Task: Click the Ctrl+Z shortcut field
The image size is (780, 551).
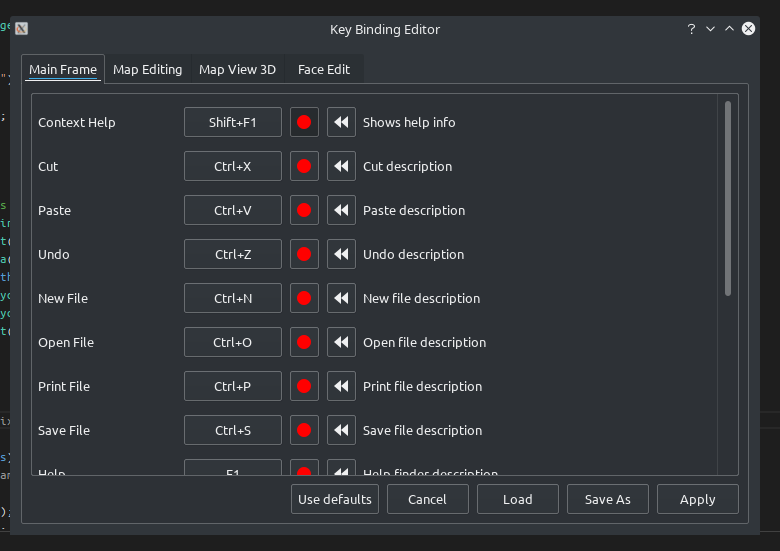Action: point(233,254)
